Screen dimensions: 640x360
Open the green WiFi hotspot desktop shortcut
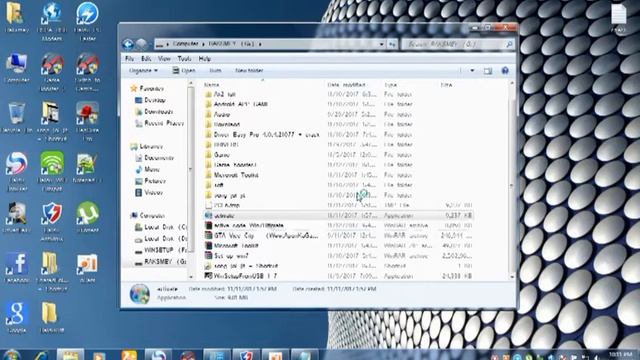click(x=52, y=171)
